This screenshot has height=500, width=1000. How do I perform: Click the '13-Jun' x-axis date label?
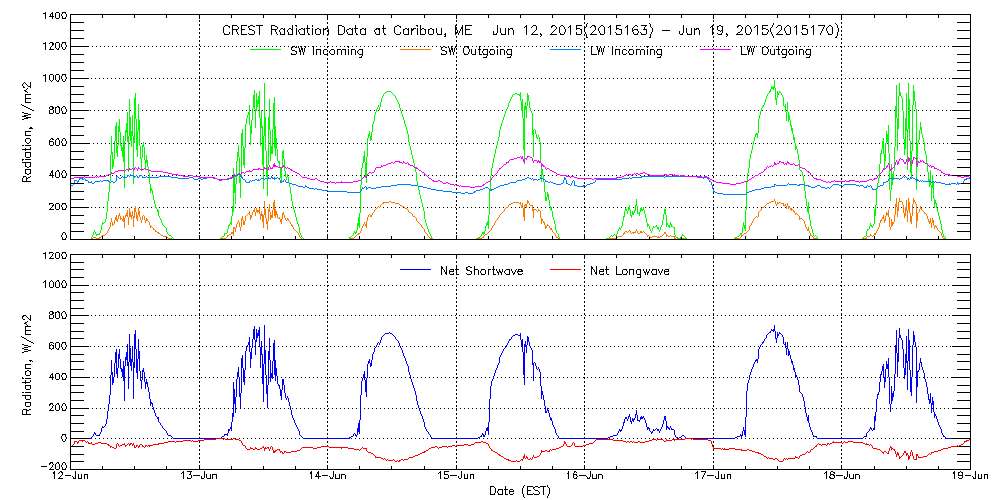pos(200,477)
